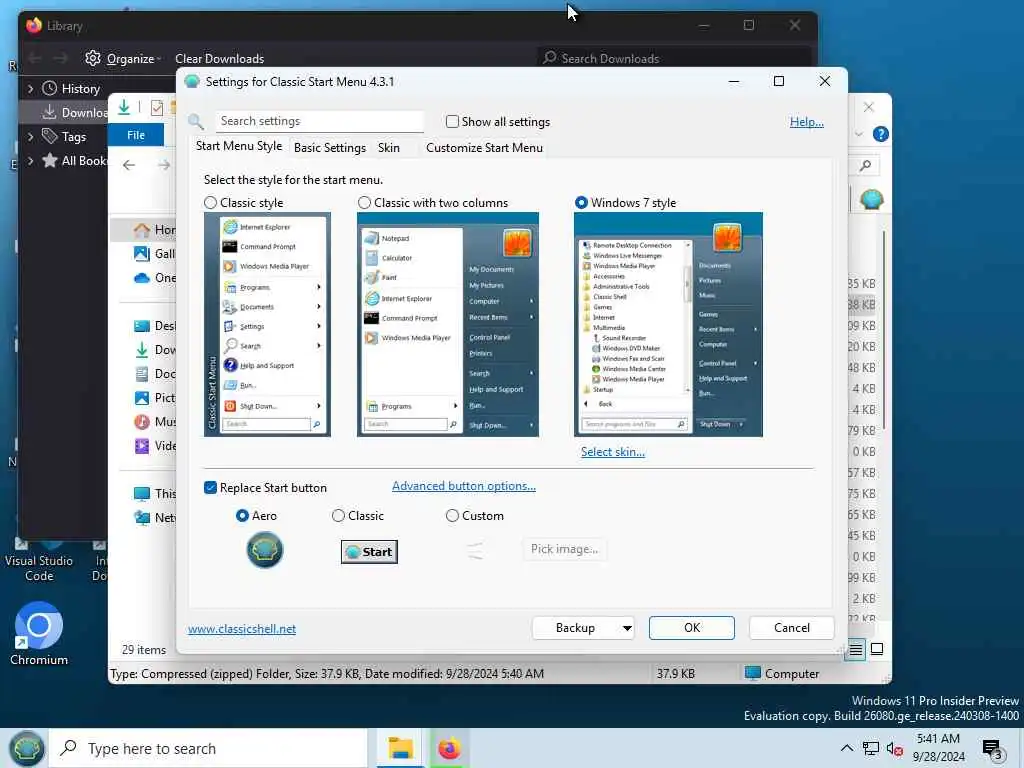Open the Backup dropdown arrow
Viewport: 1024px width, 768px height.
click(626, 628)
